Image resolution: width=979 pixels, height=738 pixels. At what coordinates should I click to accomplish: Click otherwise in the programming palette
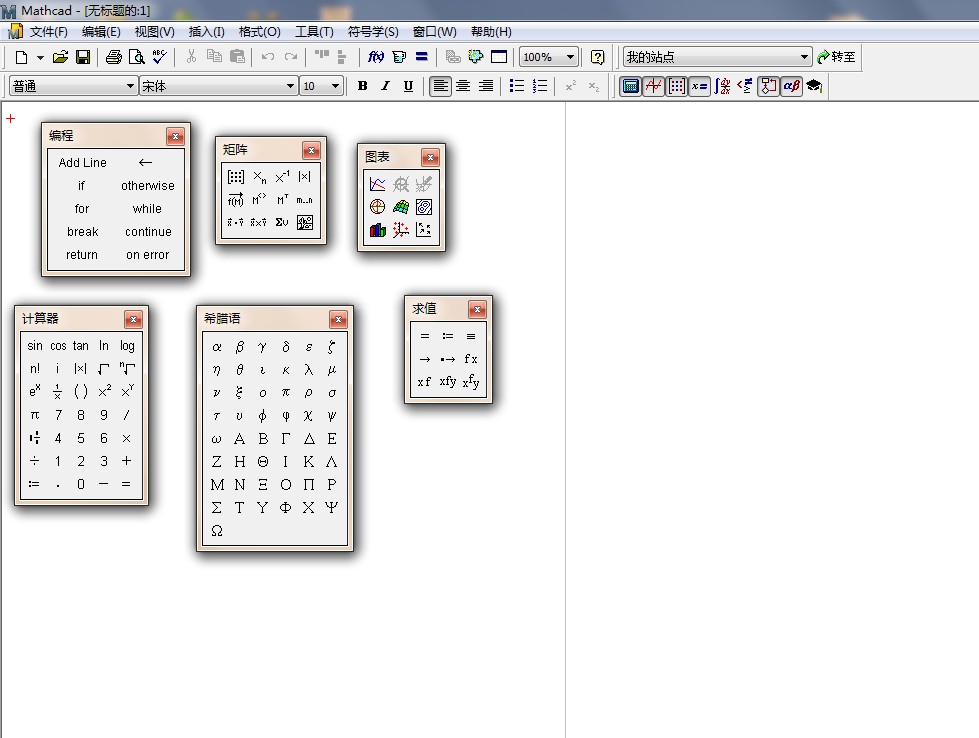point(148,186)
